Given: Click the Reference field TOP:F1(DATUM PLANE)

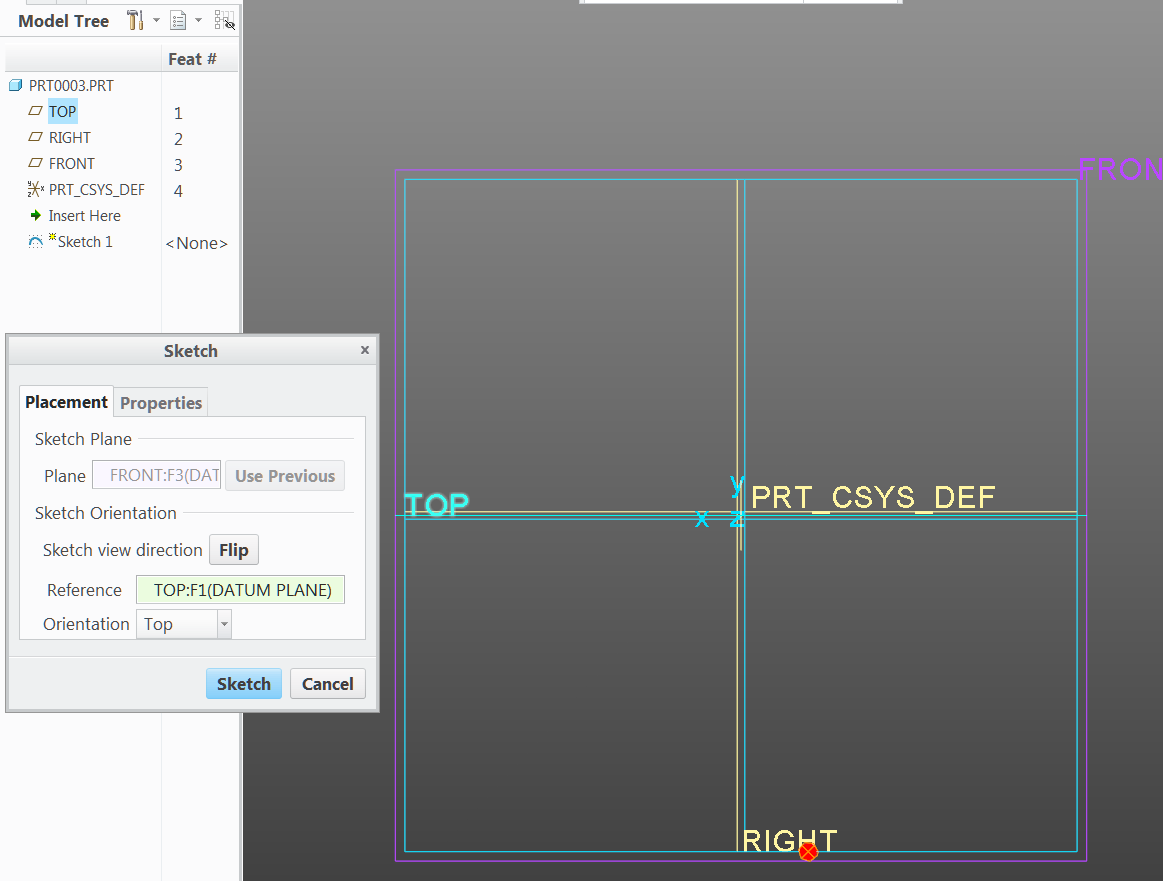Looking at the screenshot, I should pyautogui.click(x=240, y=590).
